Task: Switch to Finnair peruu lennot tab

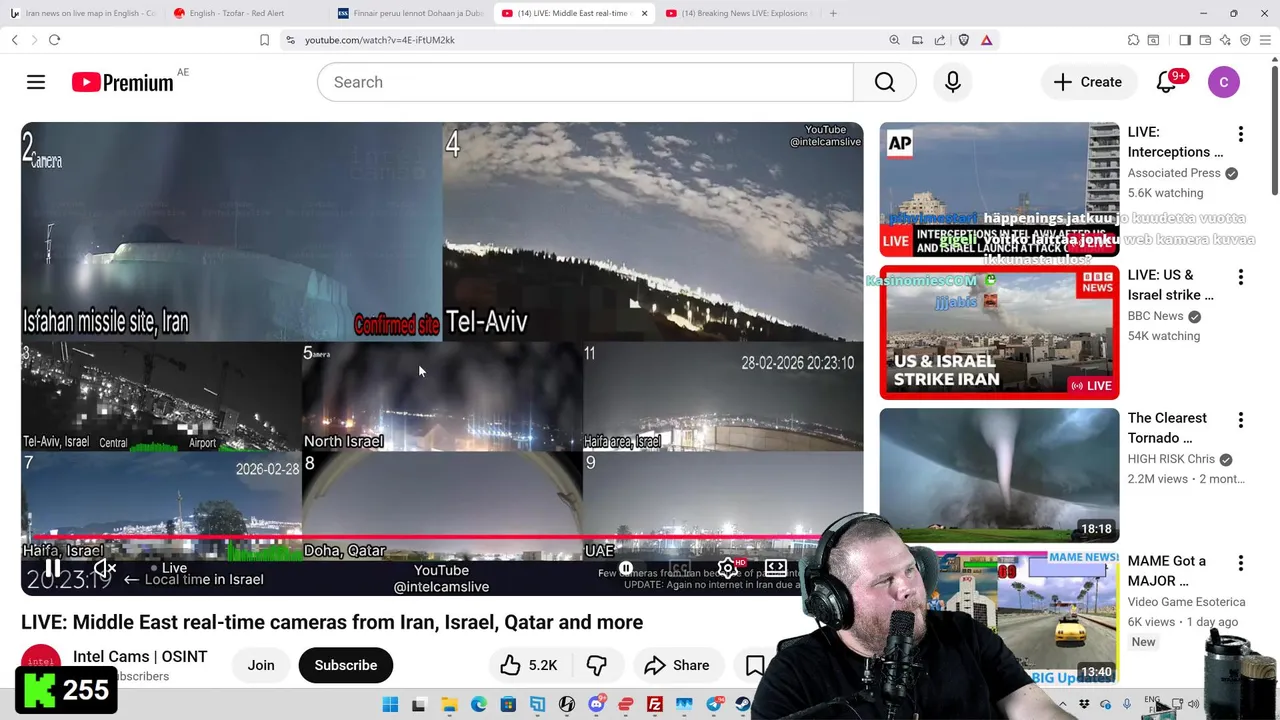Action: [x=410, y=13]
